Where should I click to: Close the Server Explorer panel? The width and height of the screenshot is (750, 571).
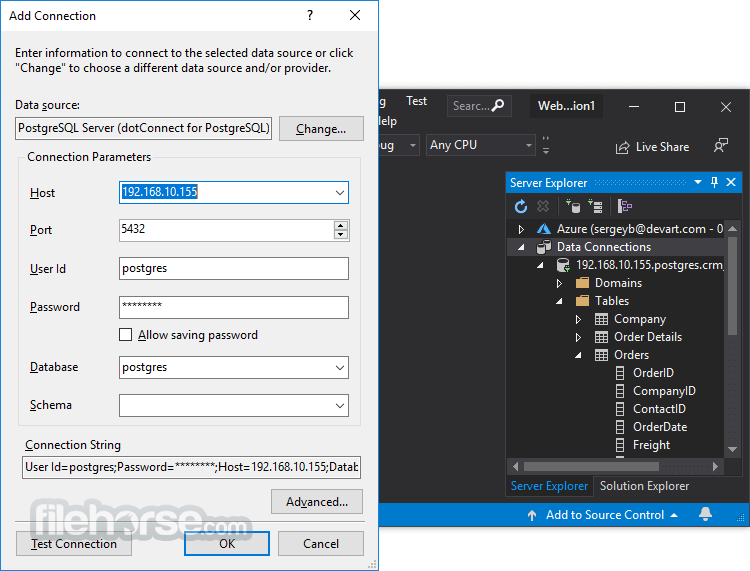click(731, 182)
